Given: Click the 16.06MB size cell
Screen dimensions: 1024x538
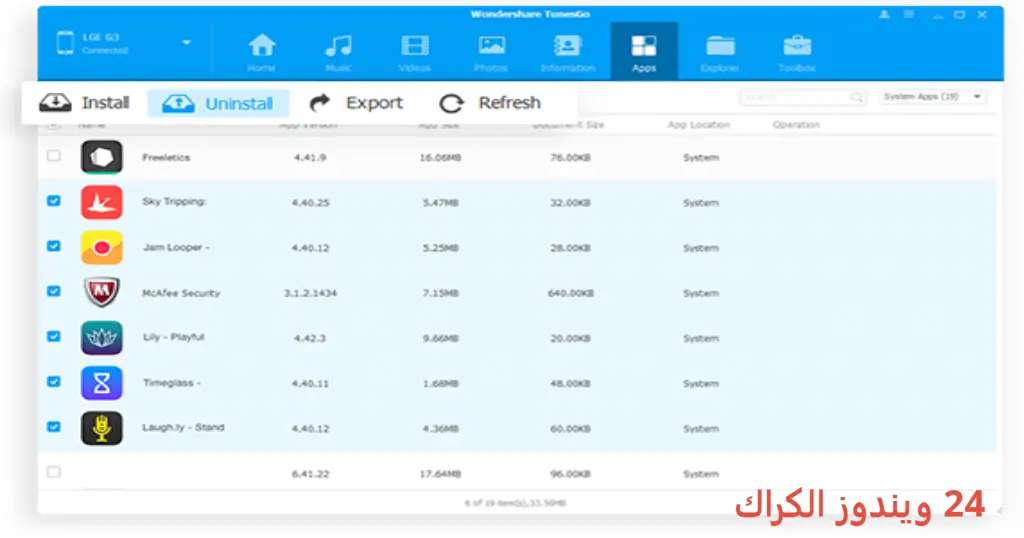Looking at the screenshot, I should click(440, 157).
